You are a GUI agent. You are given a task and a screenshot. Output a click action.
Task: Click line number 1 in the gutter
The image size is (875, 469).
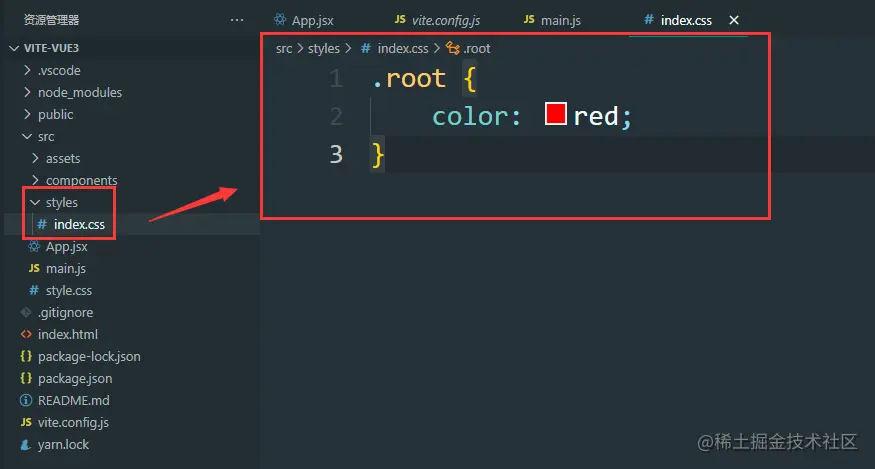[x=336, y=79]
